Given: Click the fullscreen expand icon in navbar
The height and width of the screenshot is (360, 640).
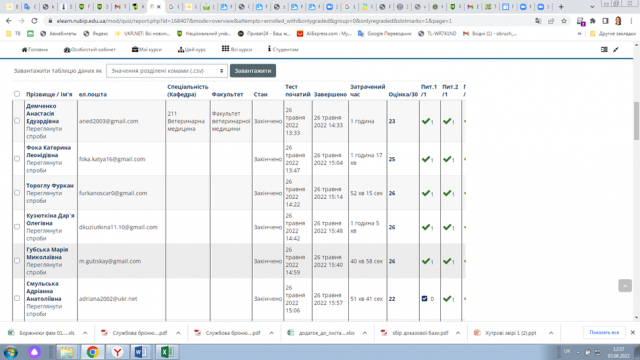Looking at the screenshot, I should click(x=616, y=49).
